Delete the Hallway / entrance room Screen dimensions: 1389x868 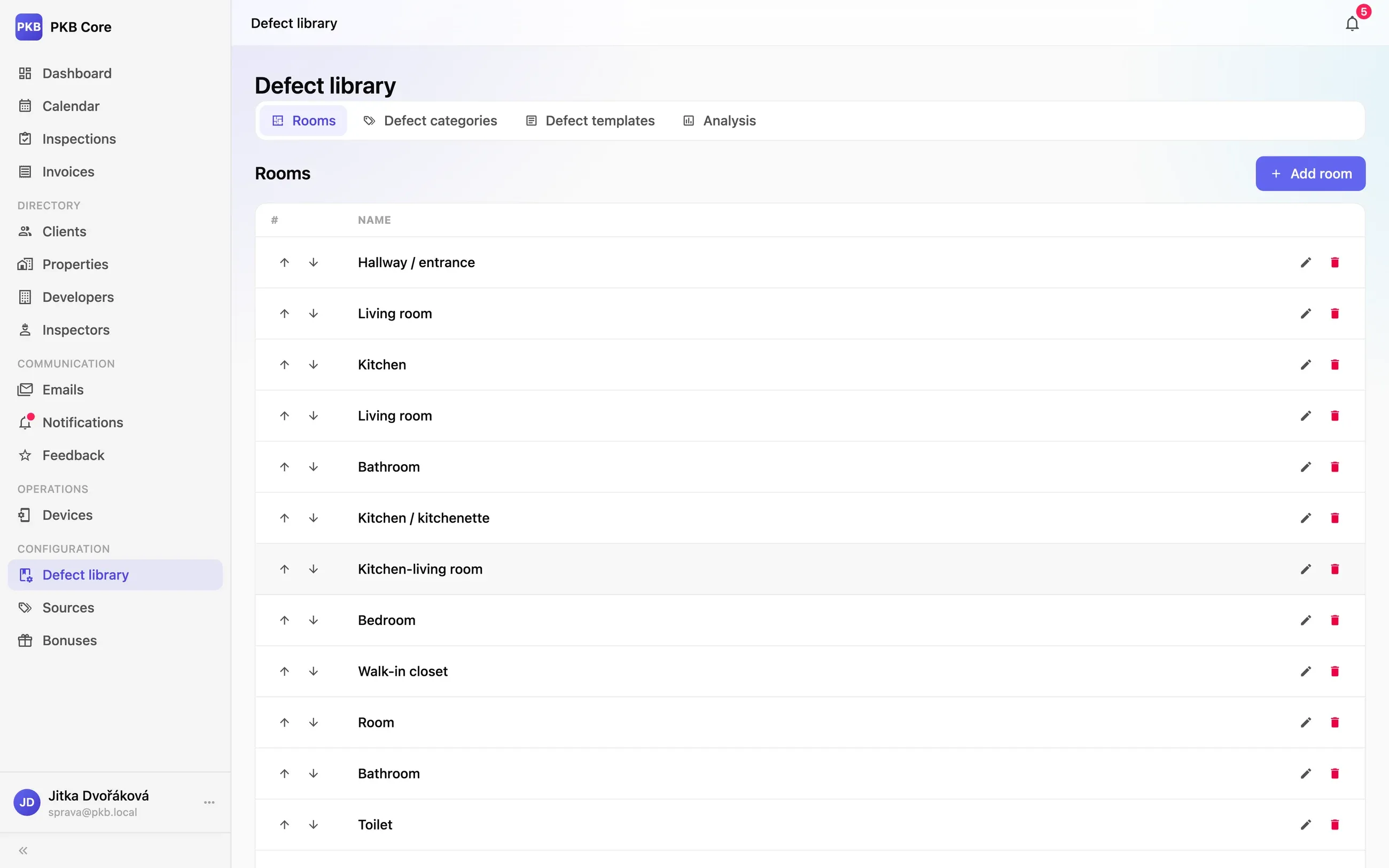point(1335,262)
